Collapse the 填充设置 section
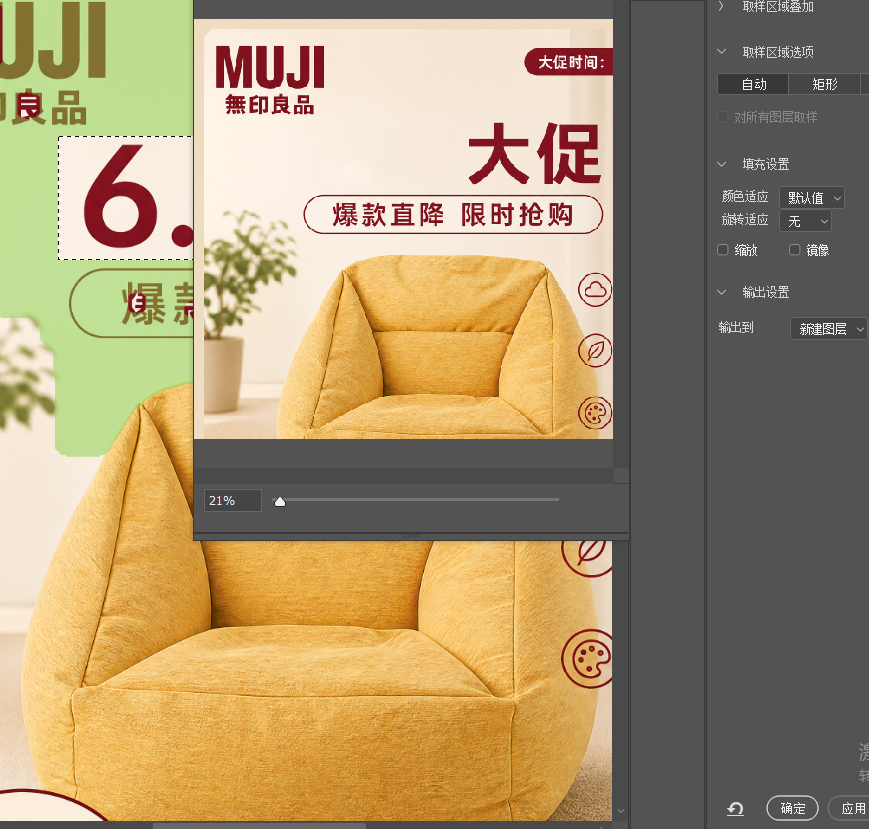869x829 pixels. [x=722, y=164]
